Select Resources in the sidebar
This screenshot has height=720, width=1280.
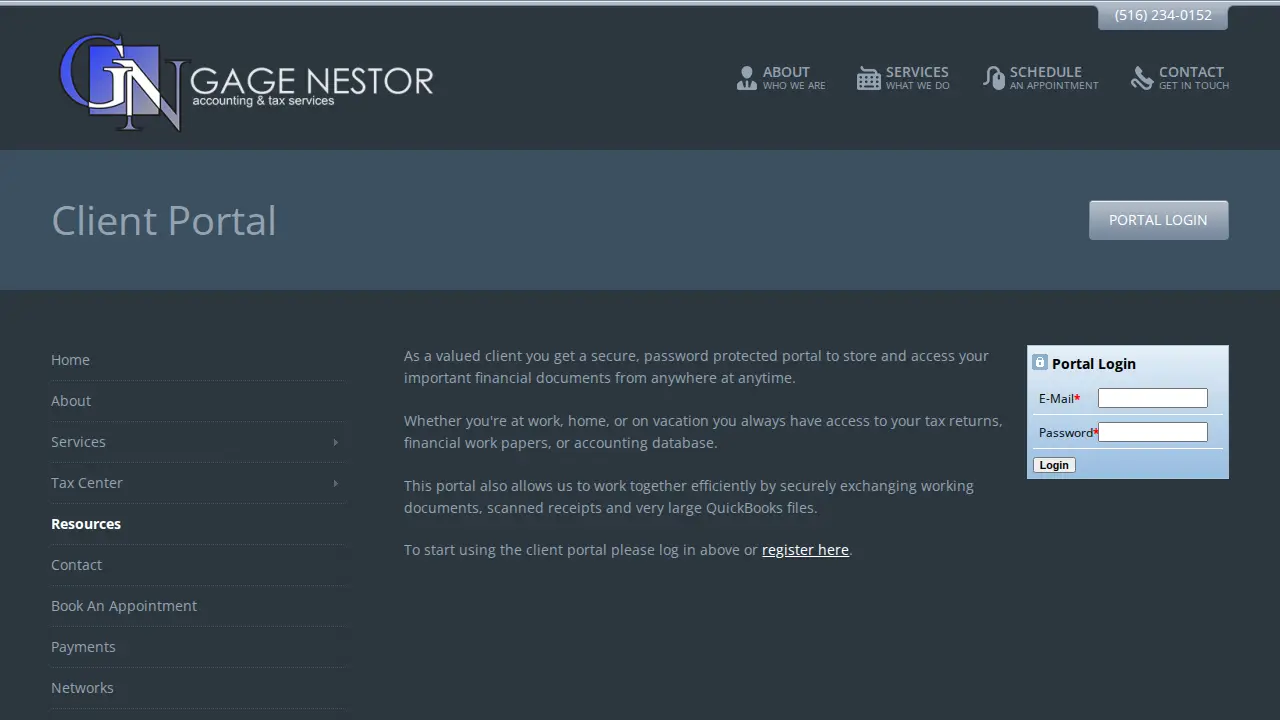pos(86,524)
